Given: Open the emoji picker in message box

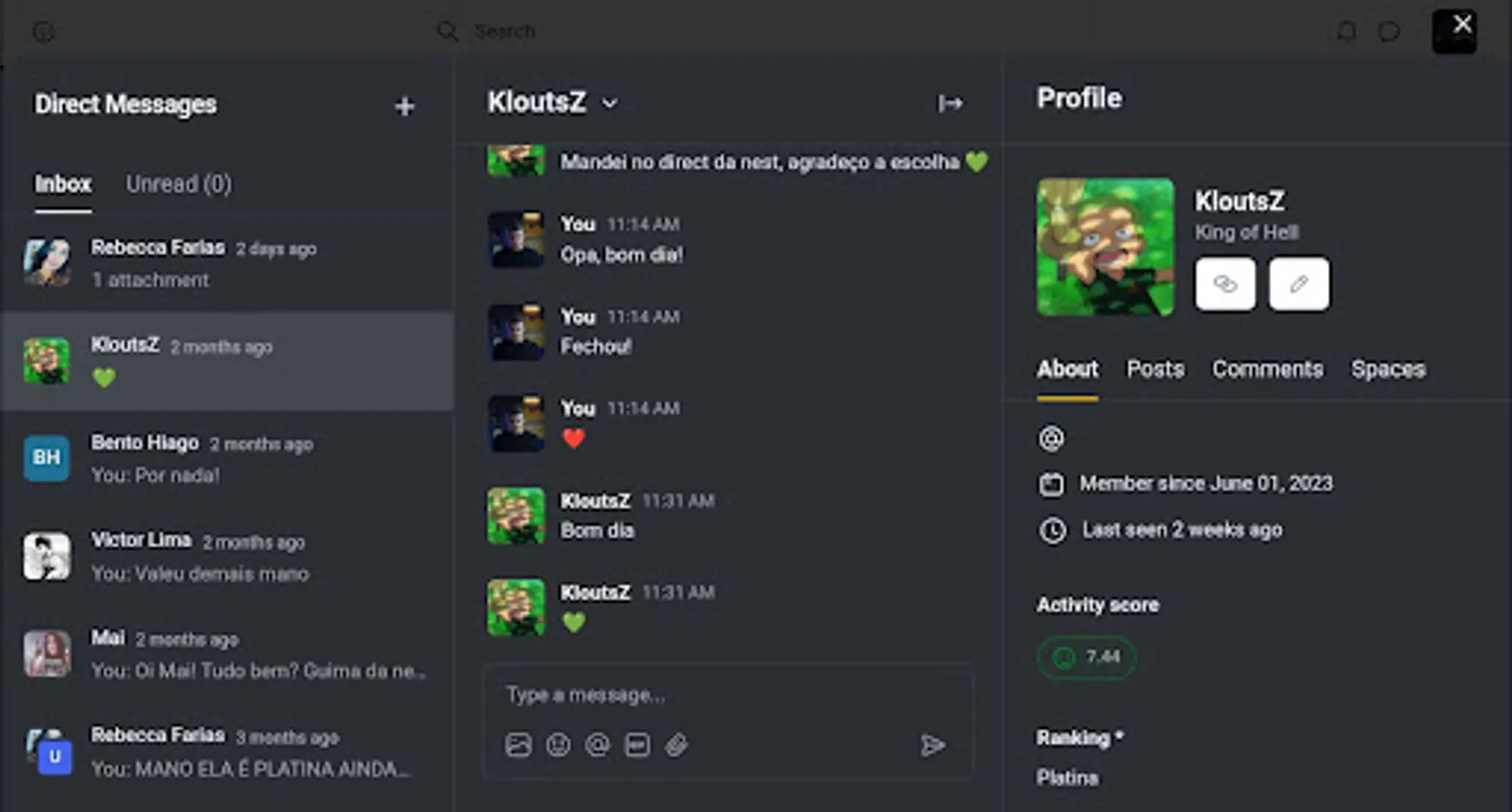Looking at the screenshot, I should (558, 745).
